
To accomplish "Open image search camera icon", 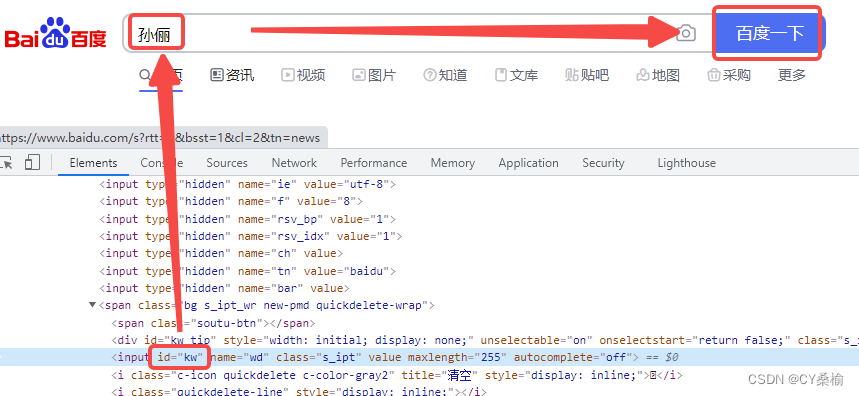I will 685,33.
